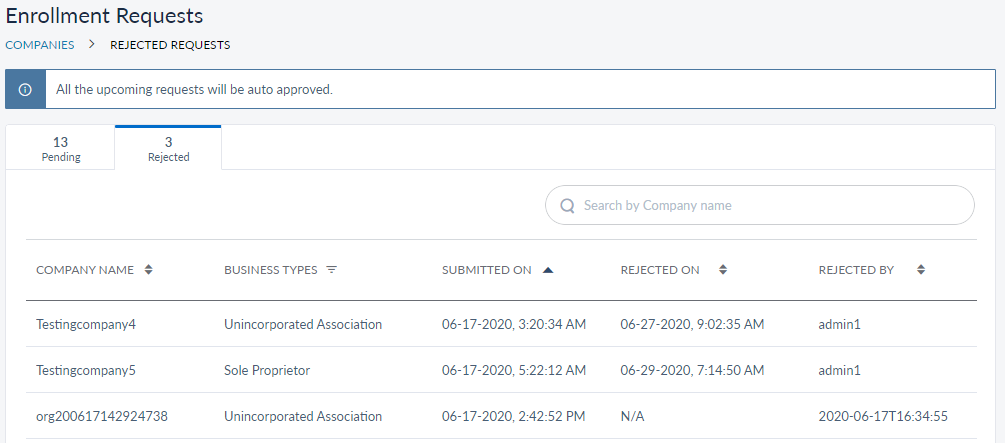Open the Business Types filter icon

332,270
